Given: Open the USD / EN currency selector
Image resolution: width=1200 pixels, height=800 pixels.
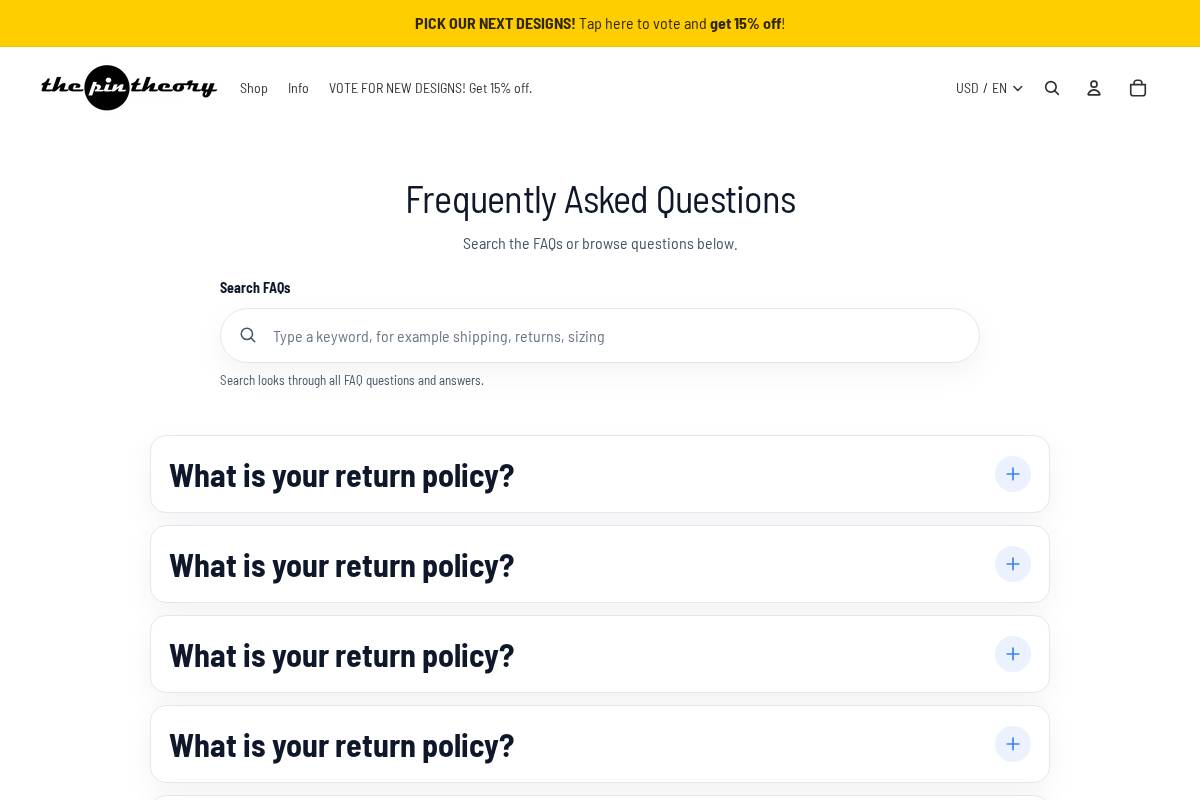Looking at the screenshot, I should [x=988, y=88].
